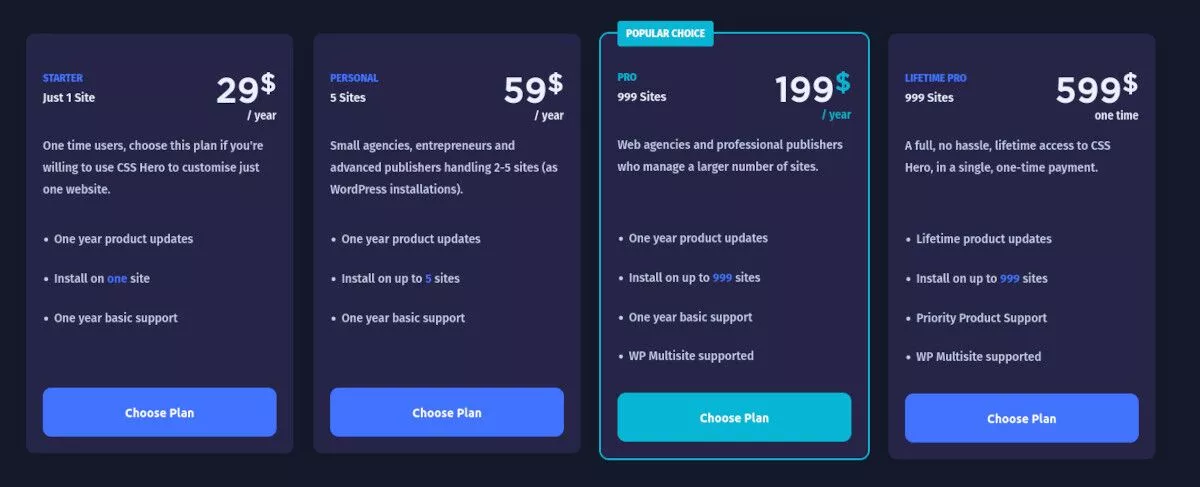Select the STARTER plan title
The image size is (1200, 487).
(x=63, y=78)
